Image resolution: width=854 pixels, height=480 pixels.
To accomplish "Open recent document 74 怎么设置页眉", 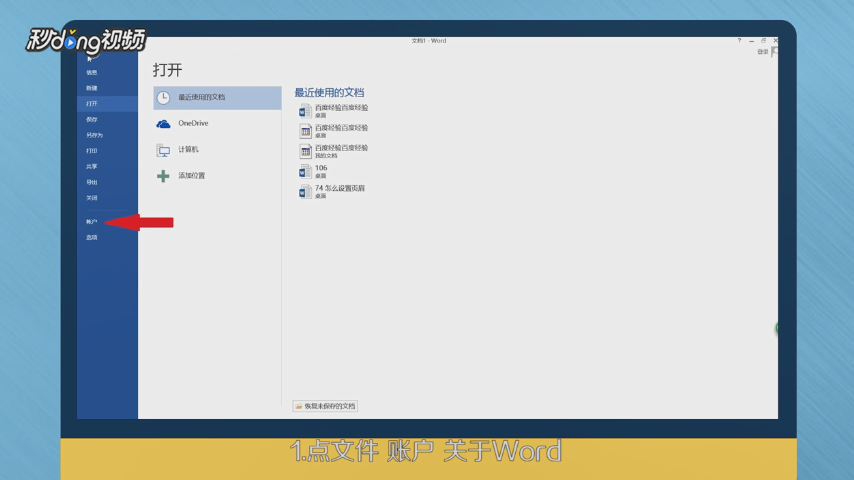I will [332, 191].
